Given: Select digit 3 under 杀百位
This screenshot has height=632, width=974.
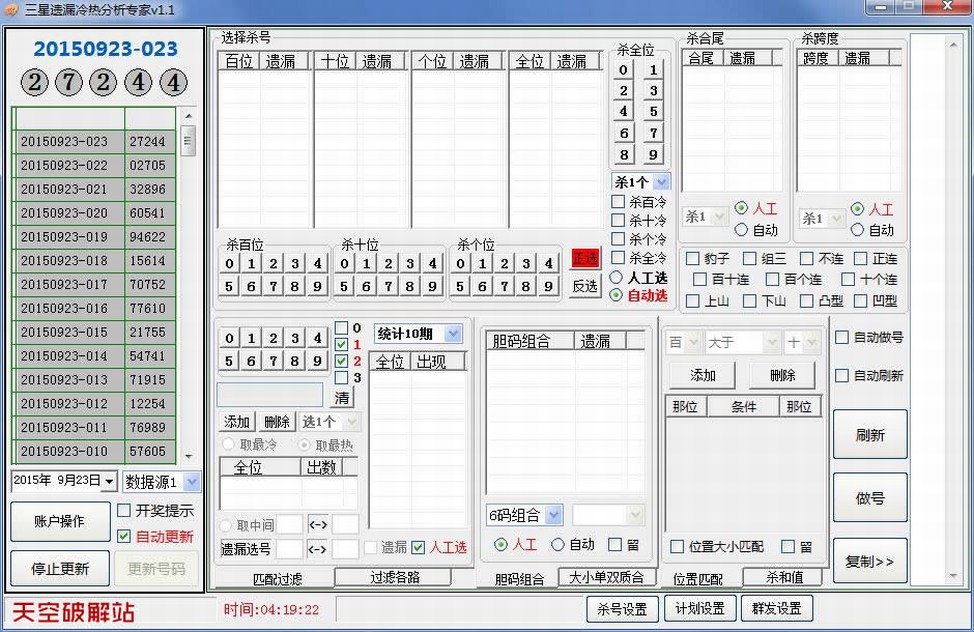Looking at the screenshot, I should coord(296,264).
